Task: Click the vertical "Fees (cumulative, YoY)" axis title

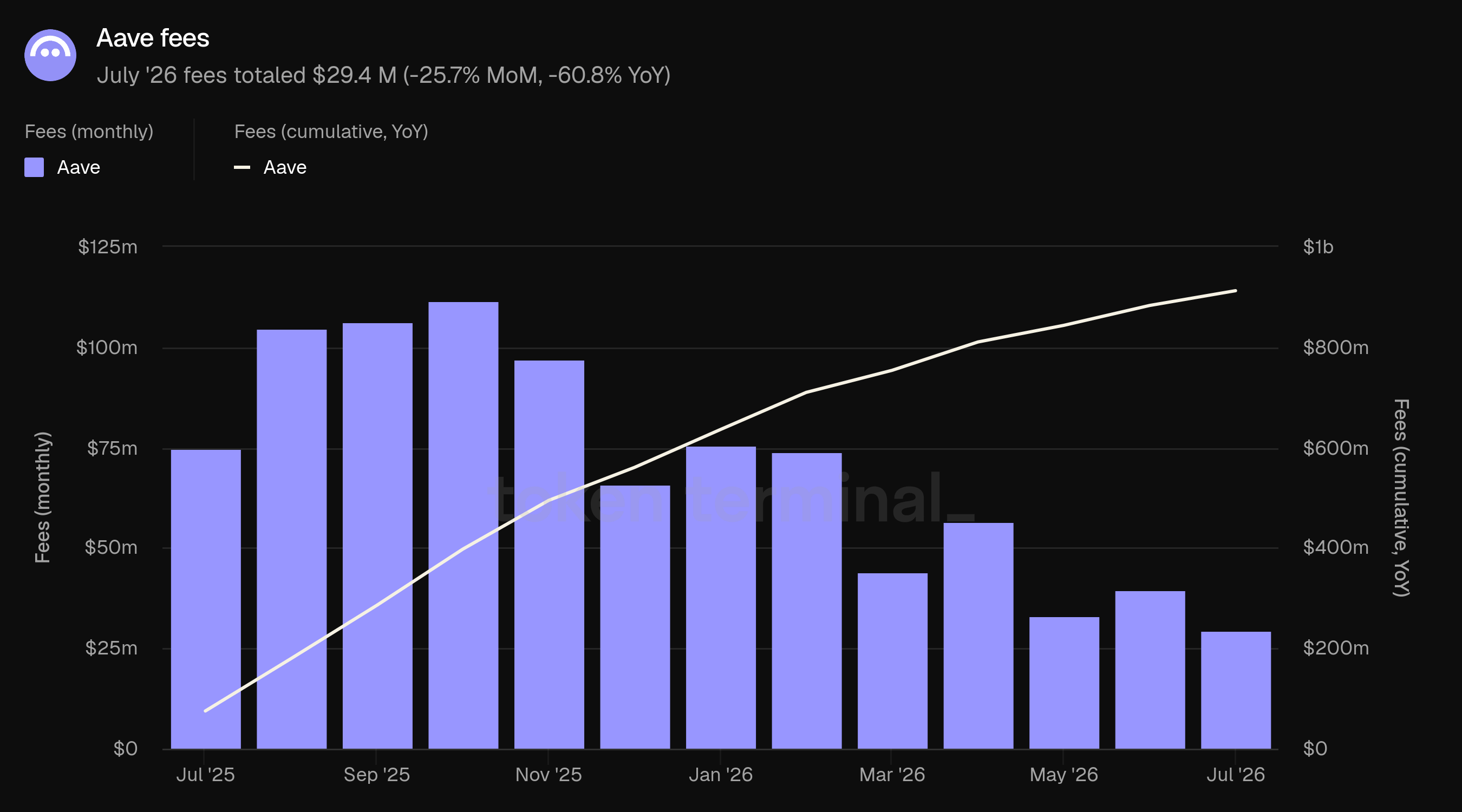Action: (1401, 497)
